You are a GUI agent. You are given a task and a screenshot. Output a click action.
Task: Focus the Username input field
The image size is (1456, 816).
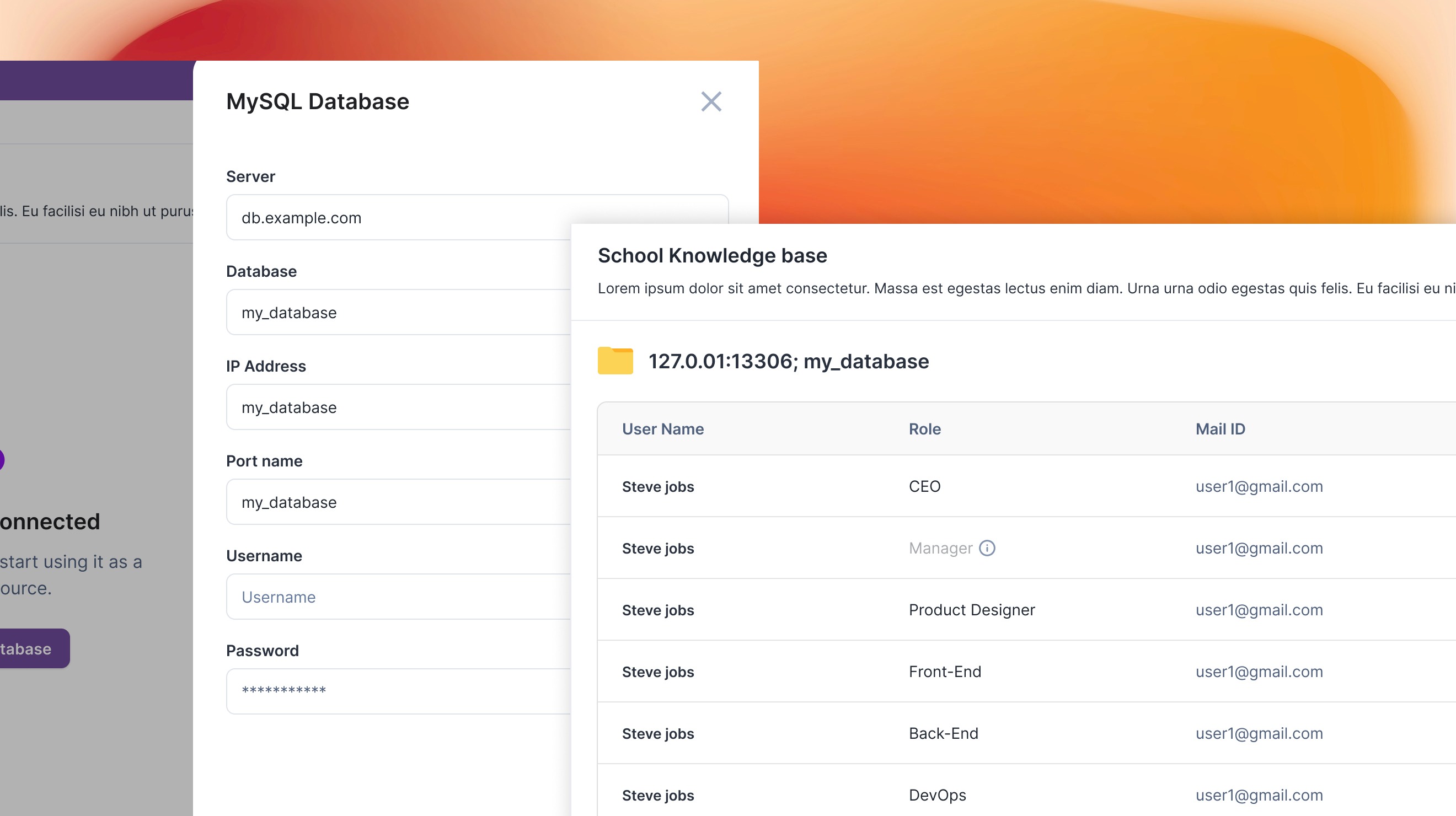click(399, 597)
